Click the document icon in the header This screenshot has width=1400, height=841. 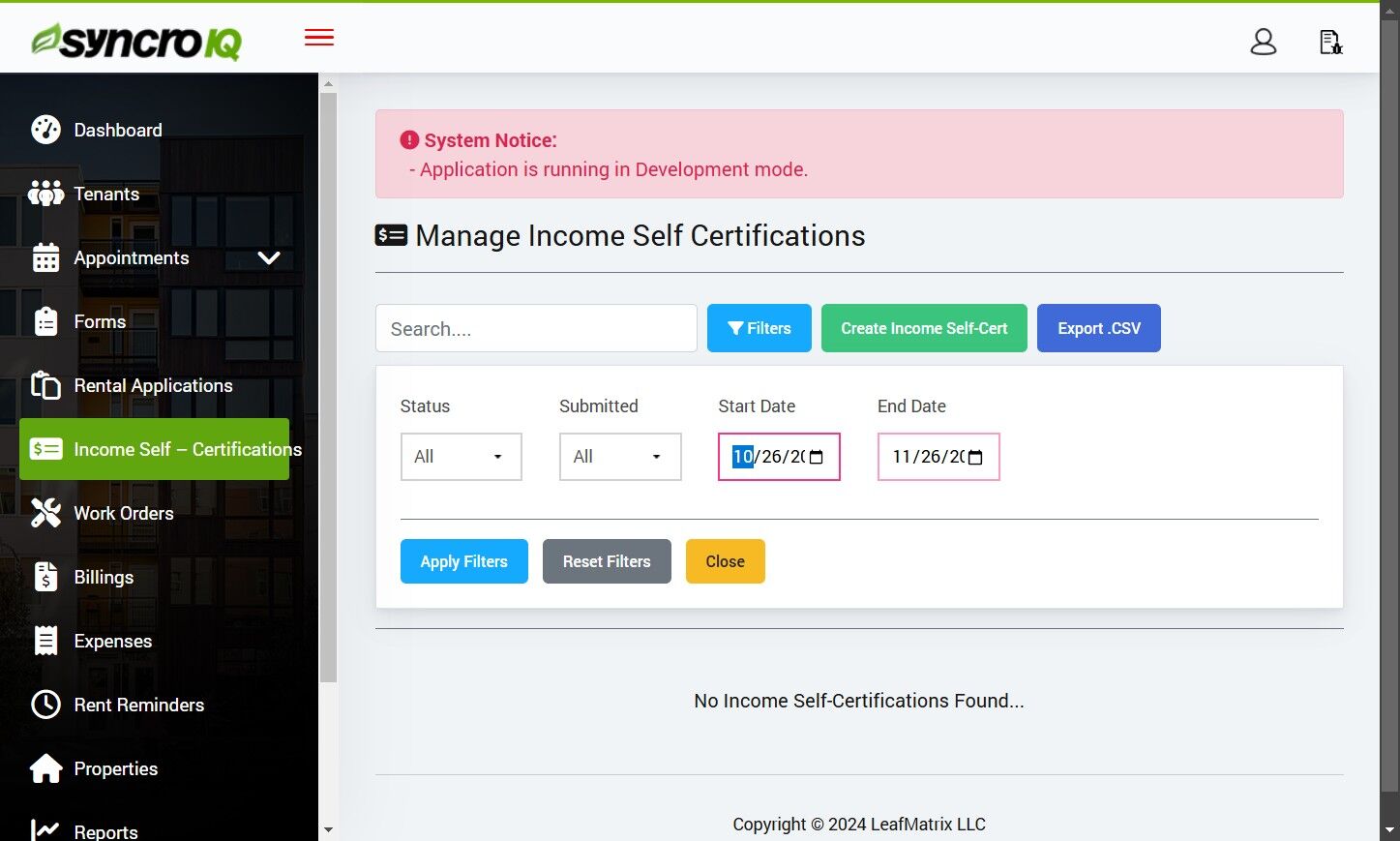click(x=1331, y=42)
